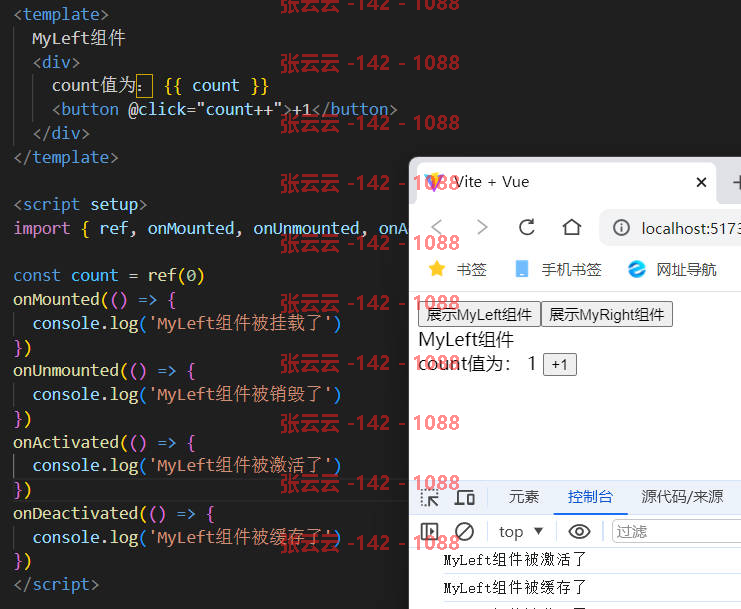This screenshot has width=741, height=609.
Task: Click the 展示MyLeft组件 button
Action: [x=479, y=314]
